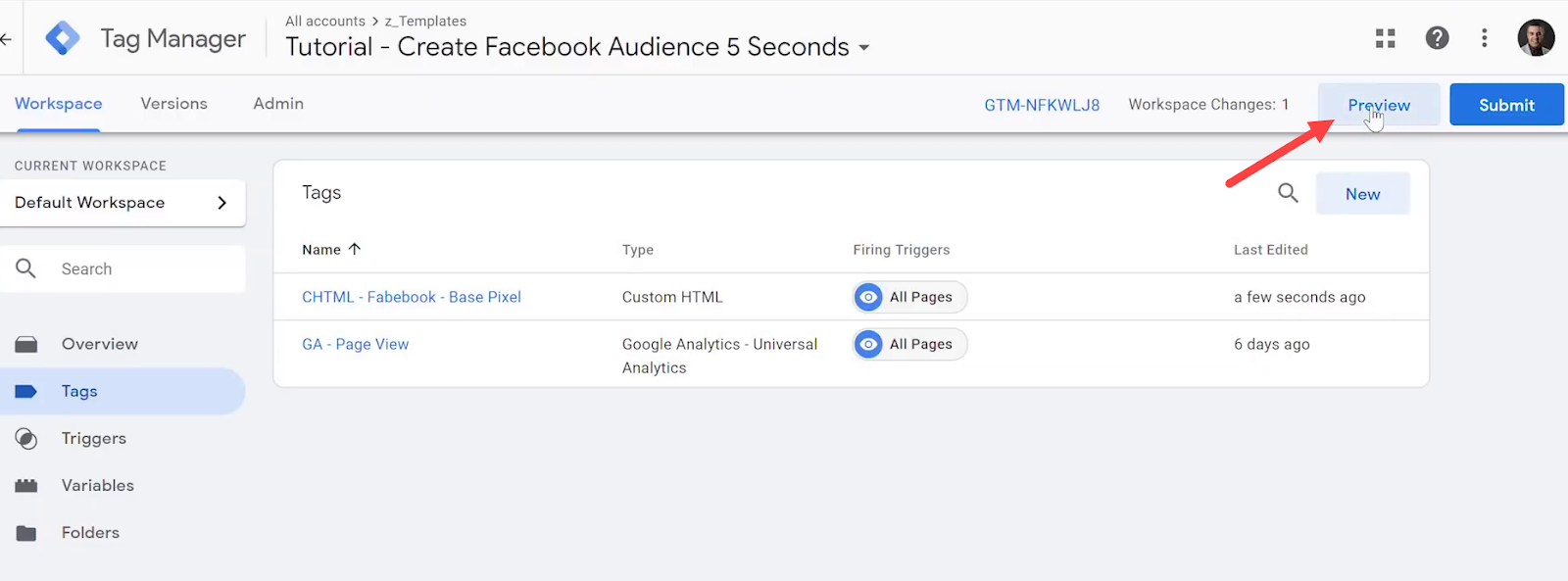Search tags using the magnifier icon
1568x581 pixels.
click(1288, 194)
